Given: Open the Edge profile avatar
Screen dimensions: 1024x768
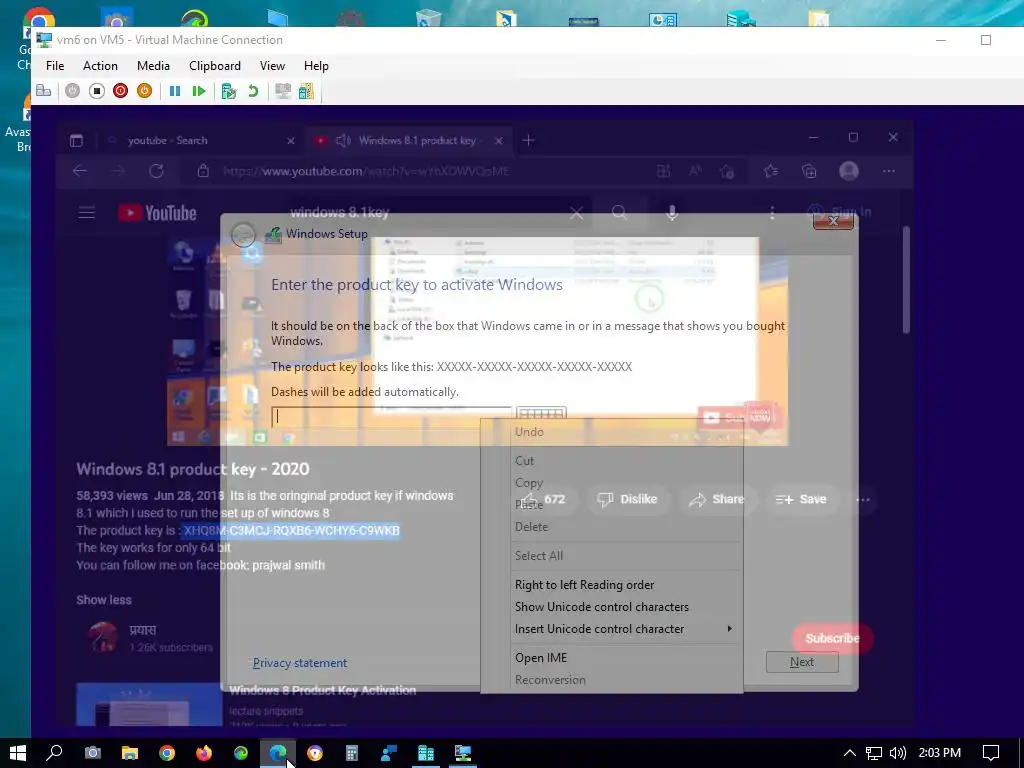Looking at the screenshot, I should point(849,171).
